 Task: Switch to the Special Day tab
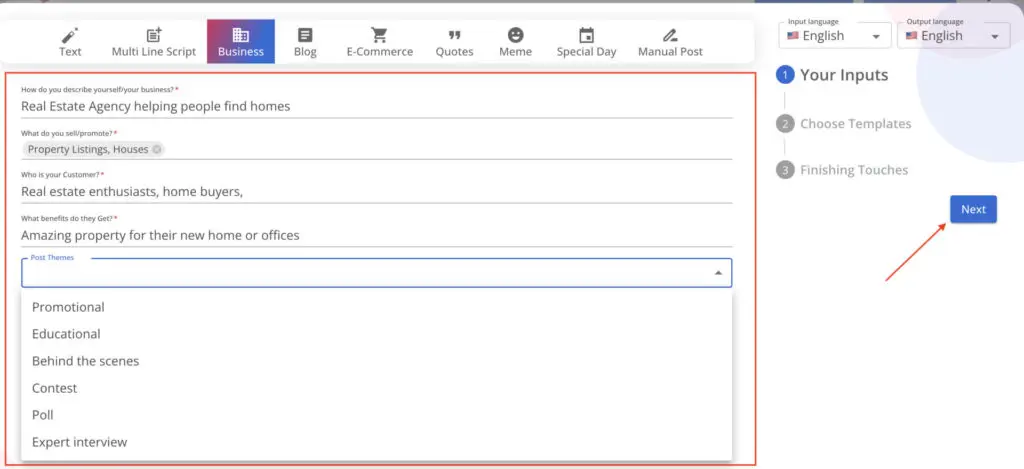tap(586, 42)
